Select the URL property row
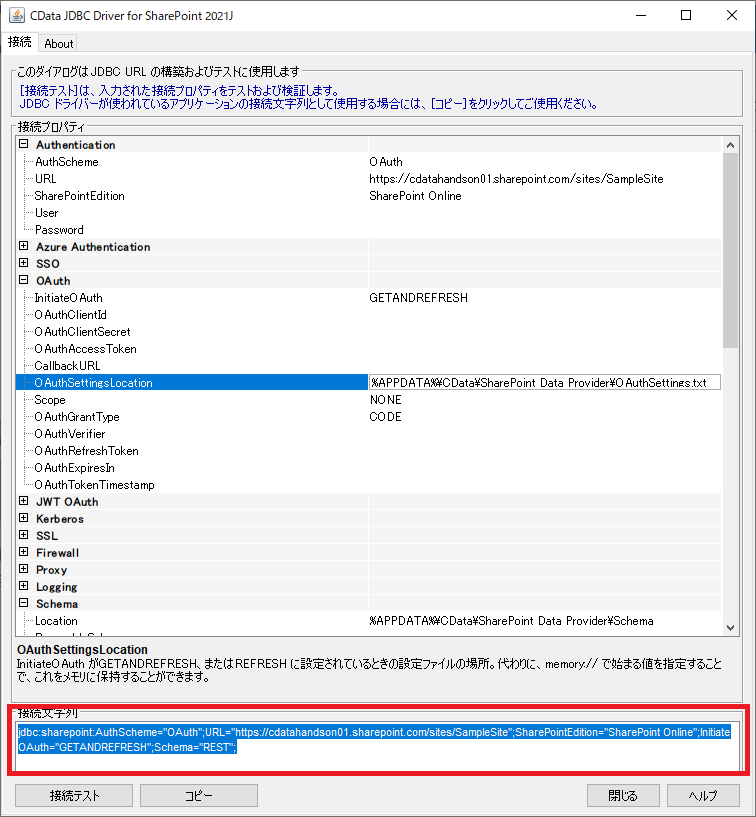This screenshot has height=817, width=756. pos(45,179)
